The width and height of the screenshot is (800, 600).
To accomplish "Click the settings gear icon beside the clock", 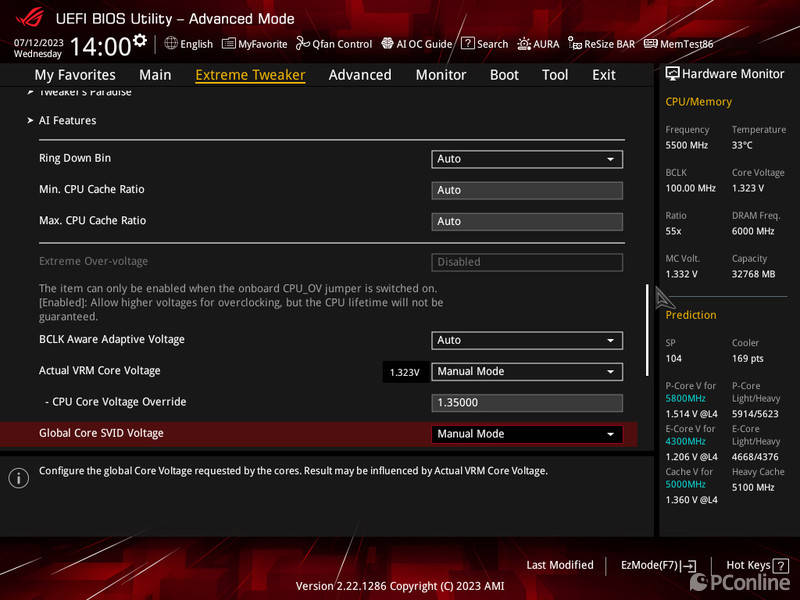I will click(x=140, y=41).
